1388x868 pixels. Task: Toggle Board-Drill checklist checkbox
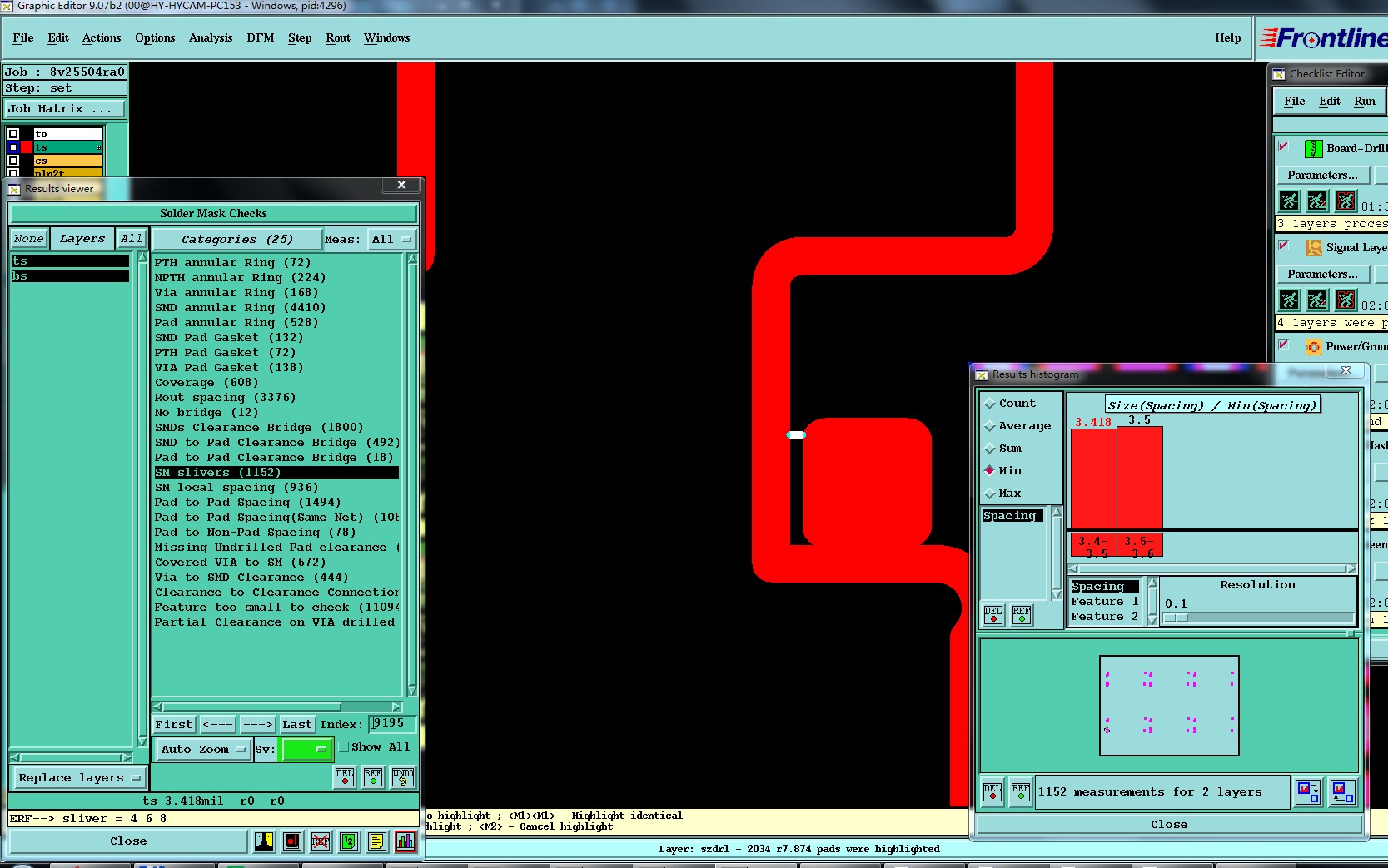[x=1284, y=147]
